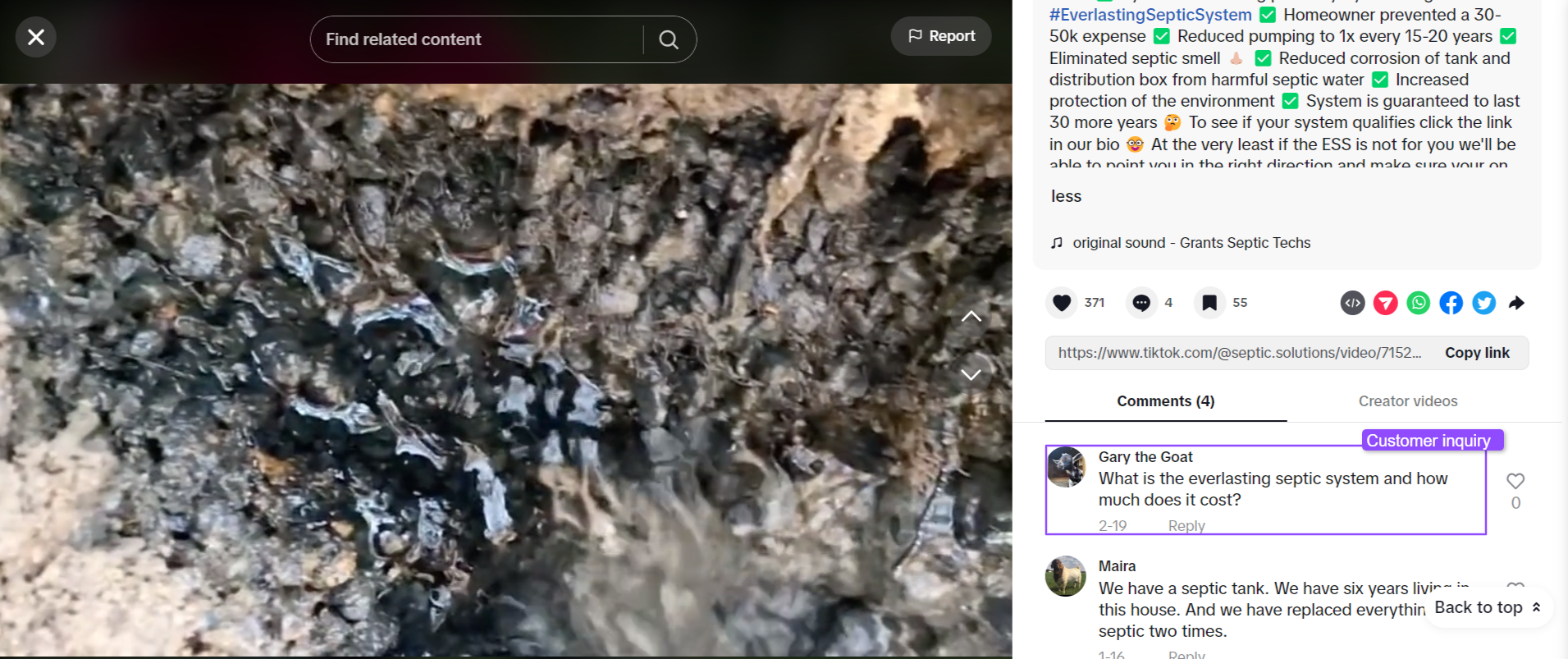Share the video to Facebook
This screenshot has height=659, width=1568.
coord(1451,303)
